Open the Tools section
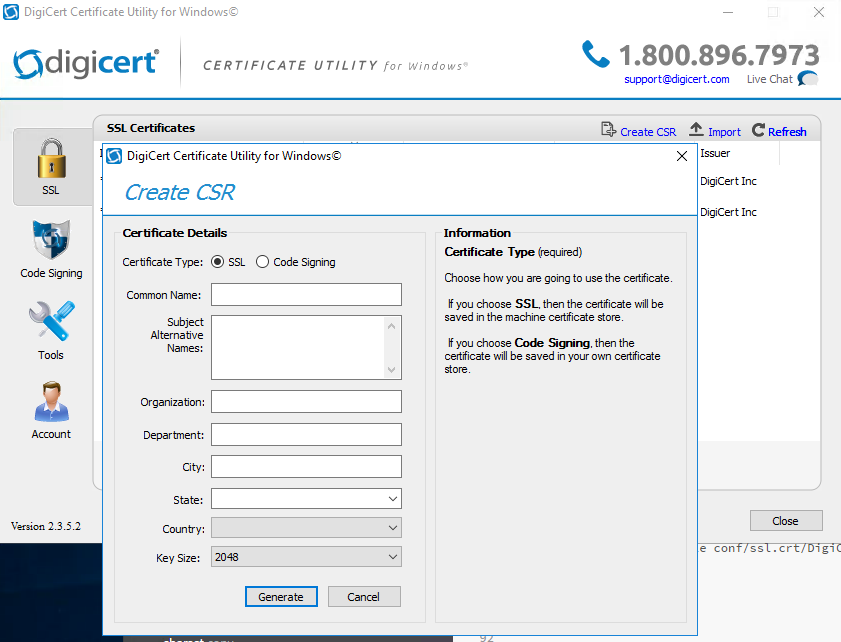This screenshot has height=642, width=841. [51, 330]
